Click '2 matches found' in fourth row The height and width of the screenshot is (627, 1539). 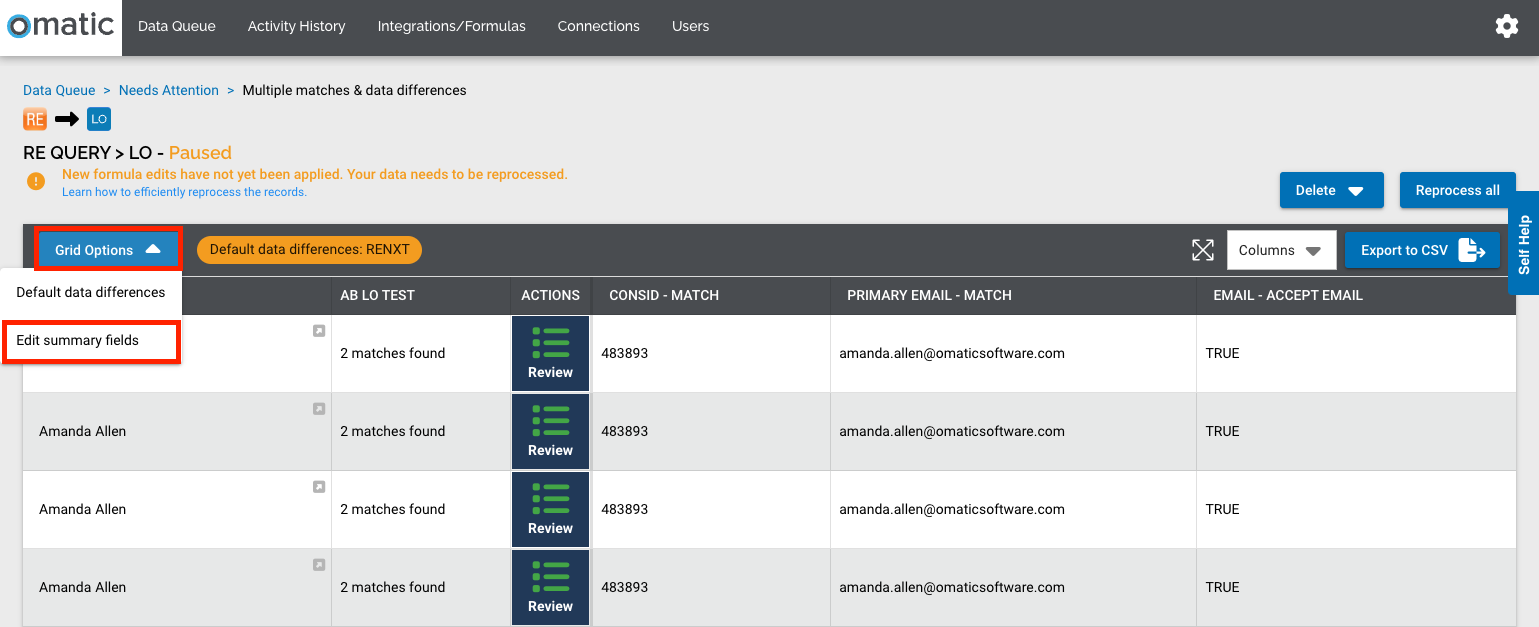click(x=392, y=587)
